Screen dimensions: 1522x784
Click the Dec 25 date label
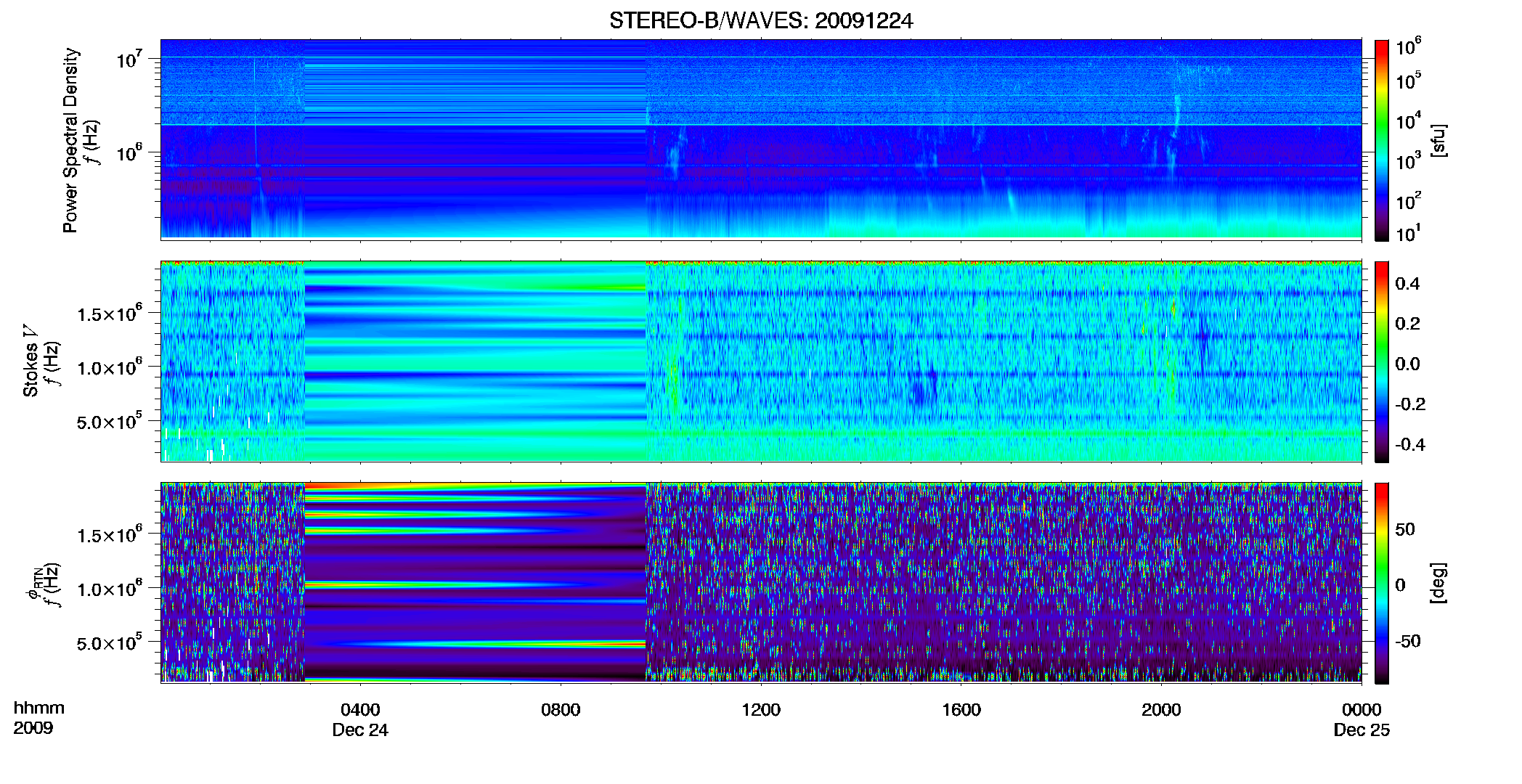[1362, 730]
